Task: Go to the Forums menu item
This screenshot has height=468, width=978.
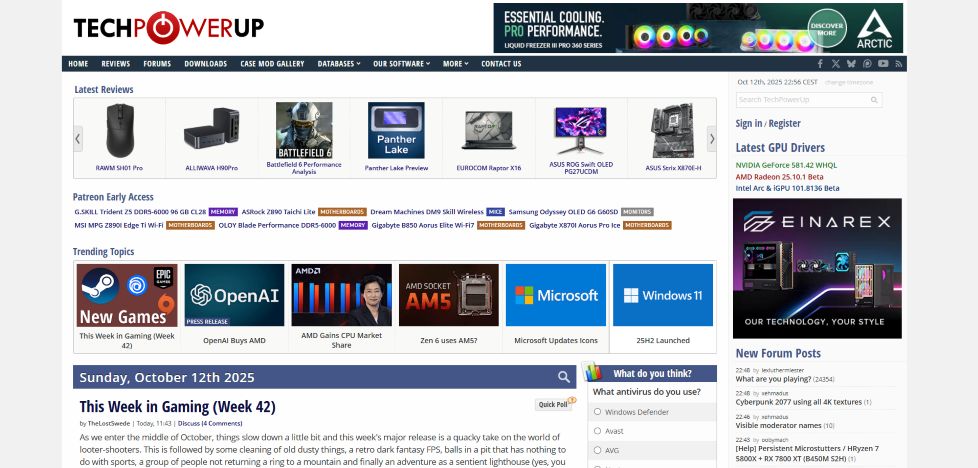Action: pos(157,64)
